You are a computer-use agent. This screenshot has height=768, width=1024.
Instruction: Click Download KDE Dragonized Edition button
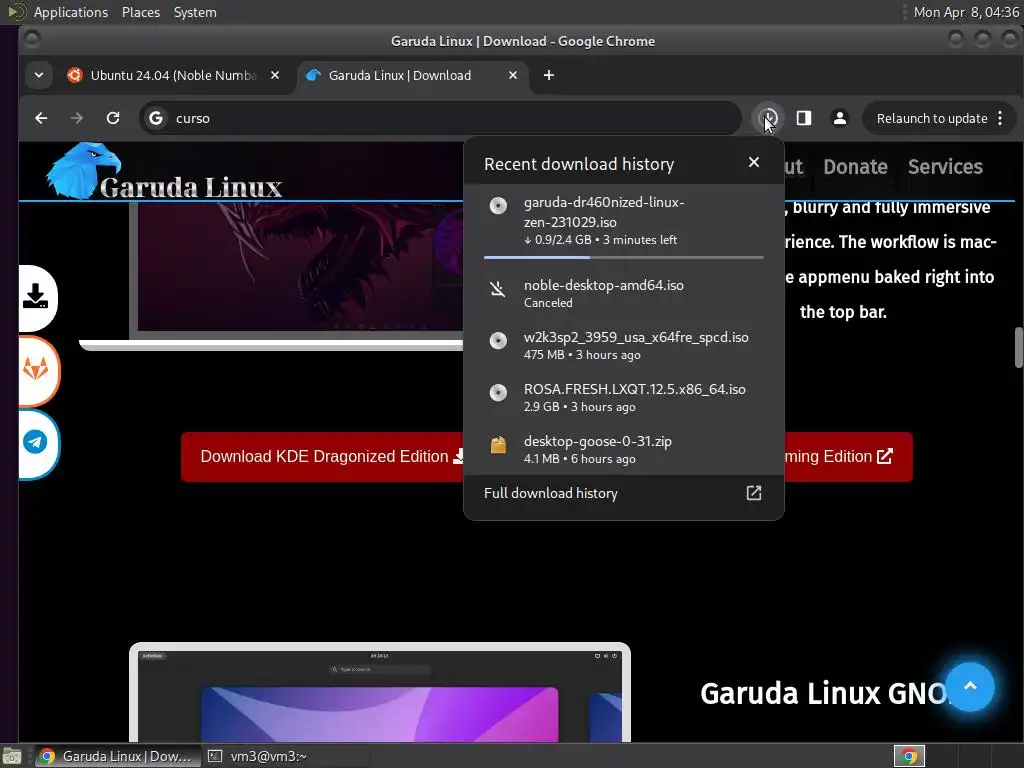coord(323,456)
